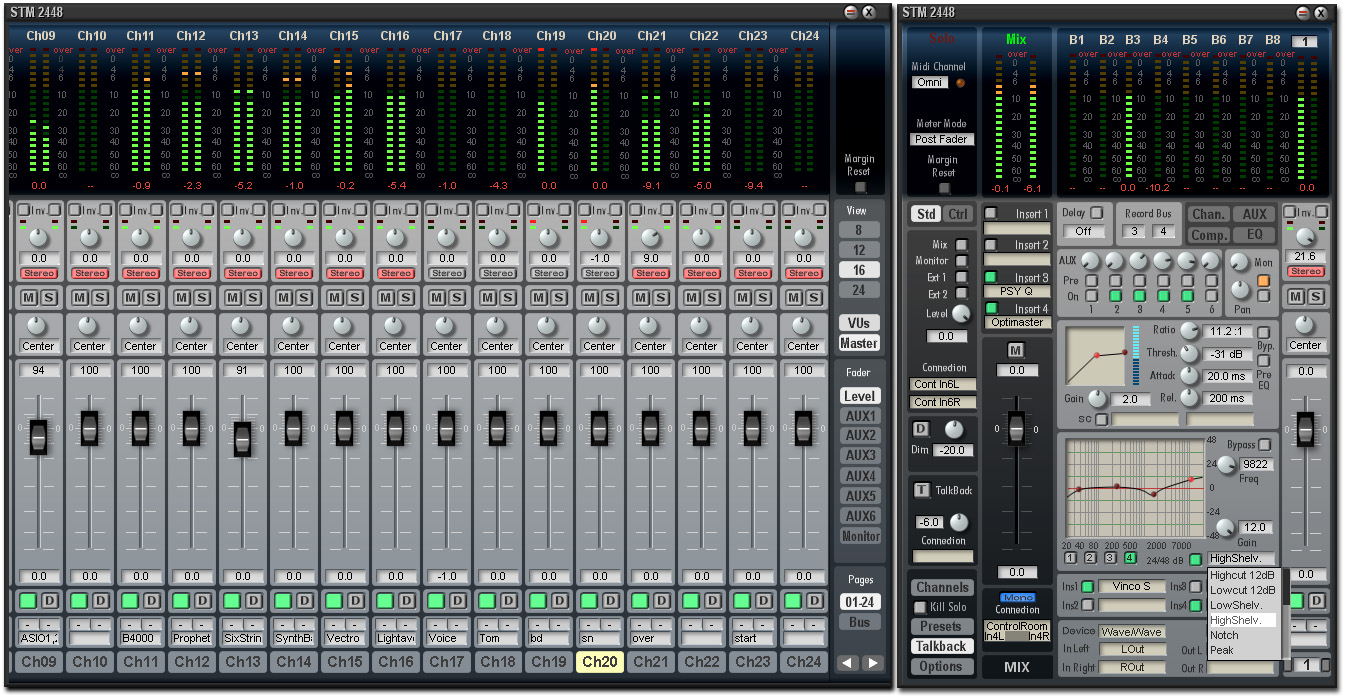Toggle Insert 4 enable for Optimaster
The image size is (1346, 696).
(x=991, y=308)
